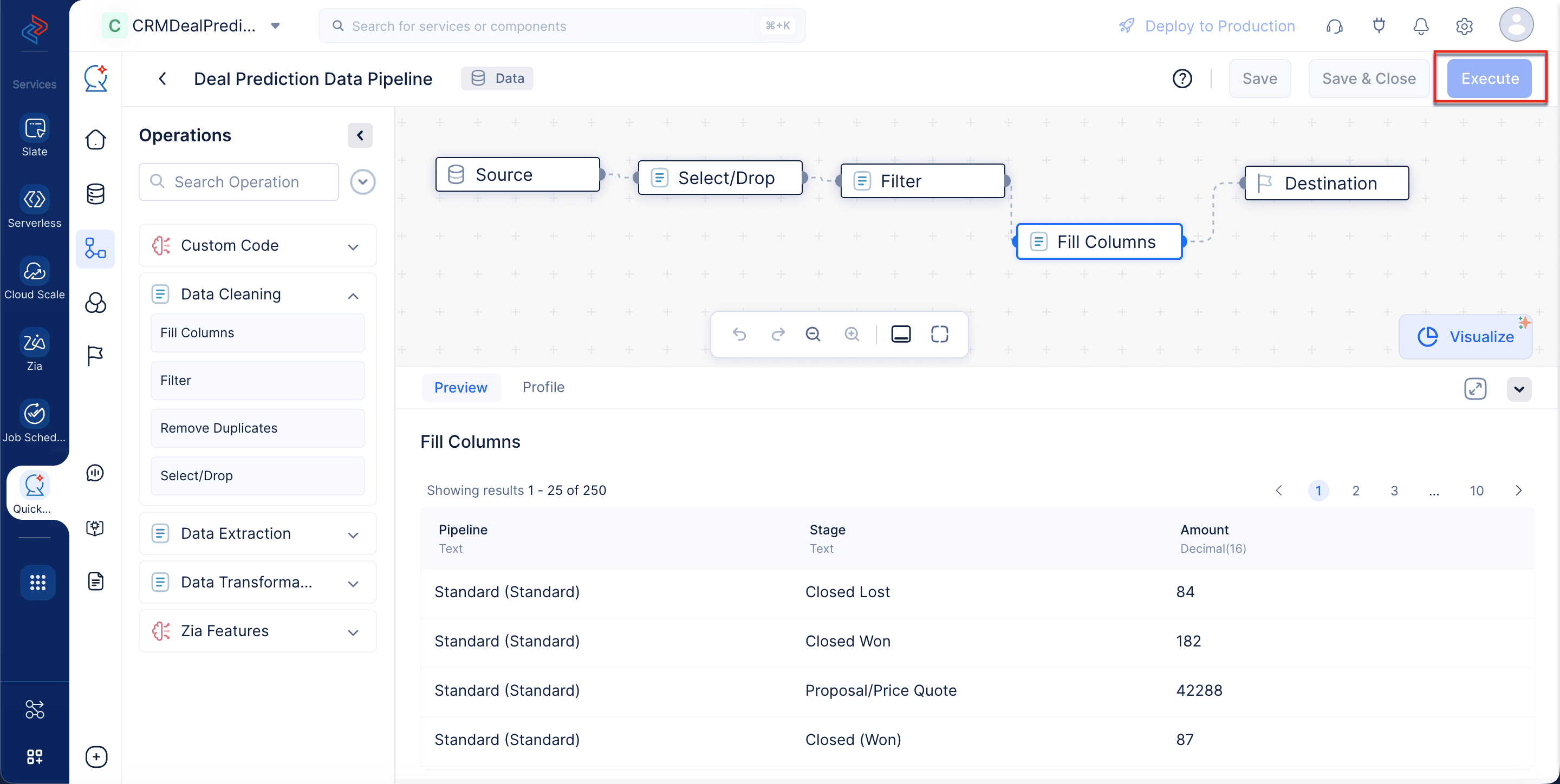Choose the Remove Duplicates operation
1560x784 pixels.
click(x=257, y=428)
